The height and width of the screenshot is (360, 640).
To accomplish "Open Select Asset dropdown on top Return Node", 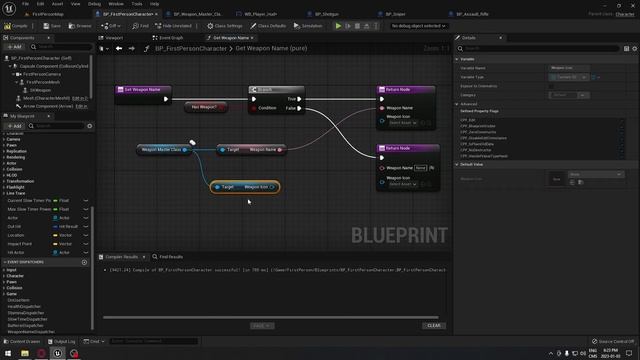I will pyautogui.click(x=402, y=123).
